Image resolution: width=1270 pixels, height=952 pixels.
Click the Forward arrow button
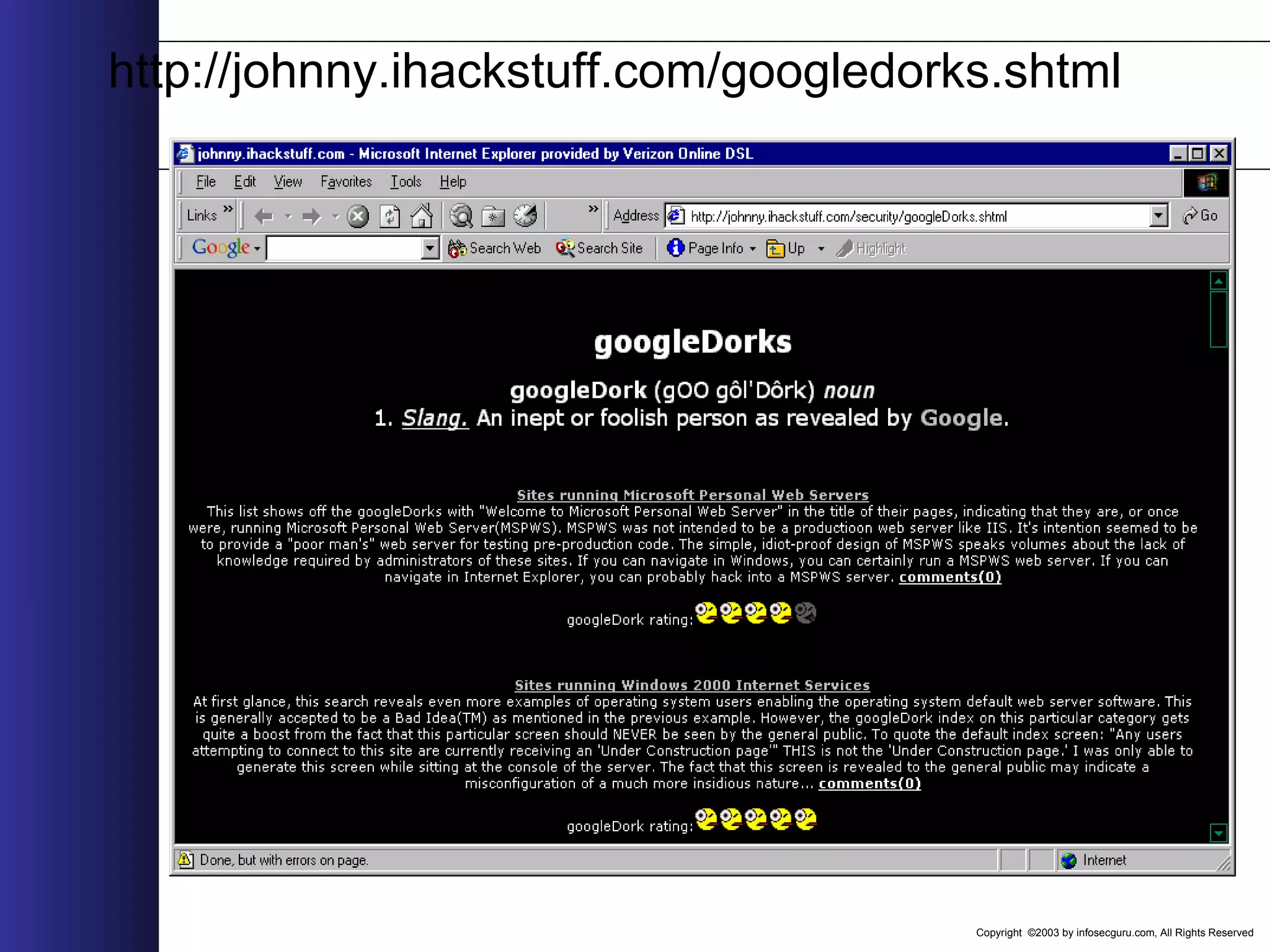point(311,216)
